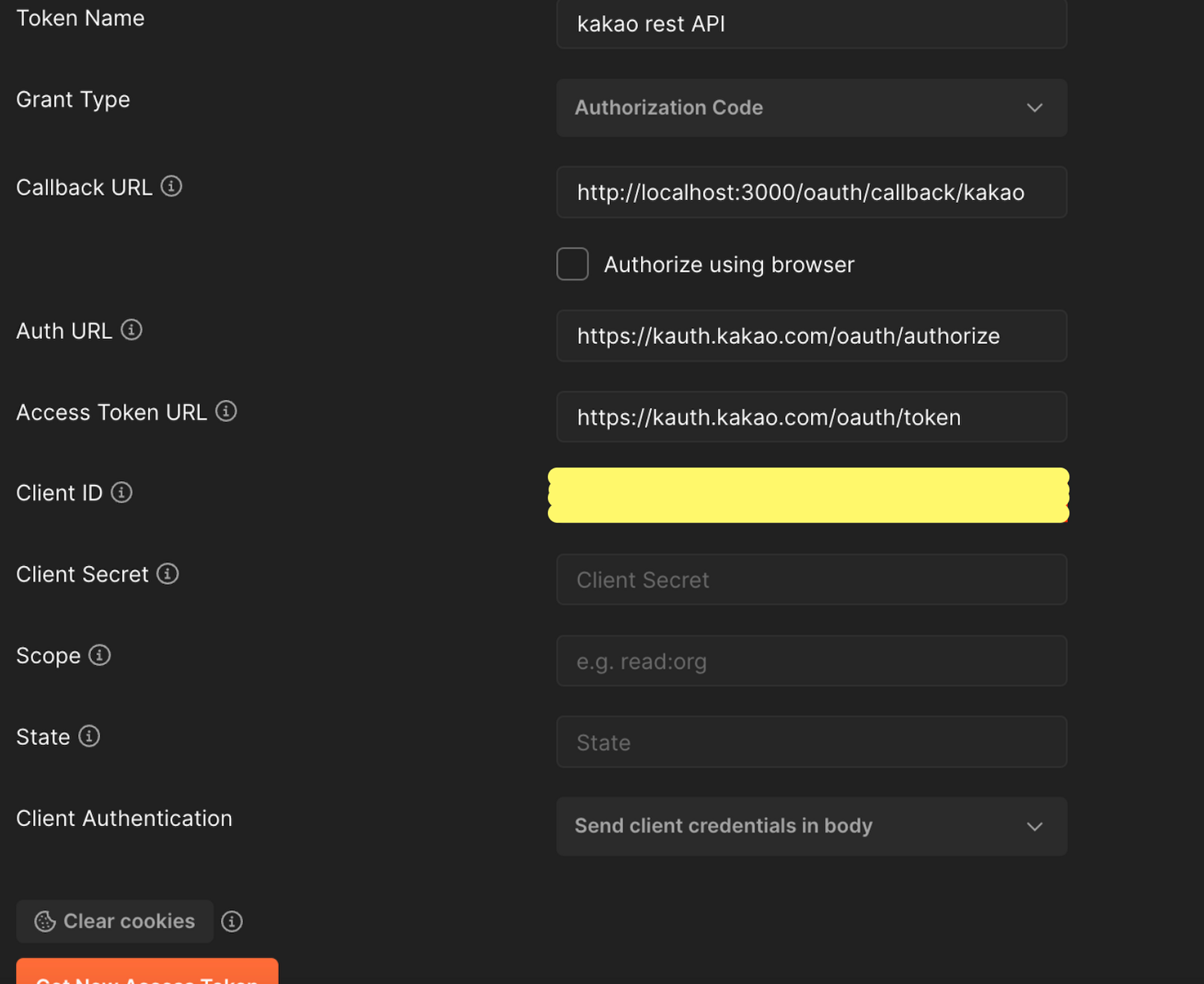Viewport: 1204px width, 984px height.
Task: Click info icon next to Client Secret
Action: (x=167, y=574)
